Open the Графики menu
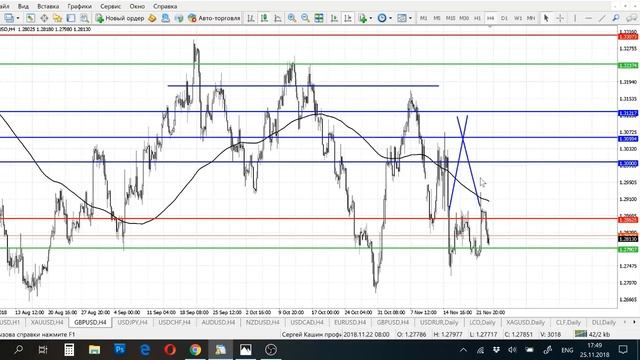Image resolution: width=640 pixels, height=360 pixels. pyautogui.click(x=79, y=6)
